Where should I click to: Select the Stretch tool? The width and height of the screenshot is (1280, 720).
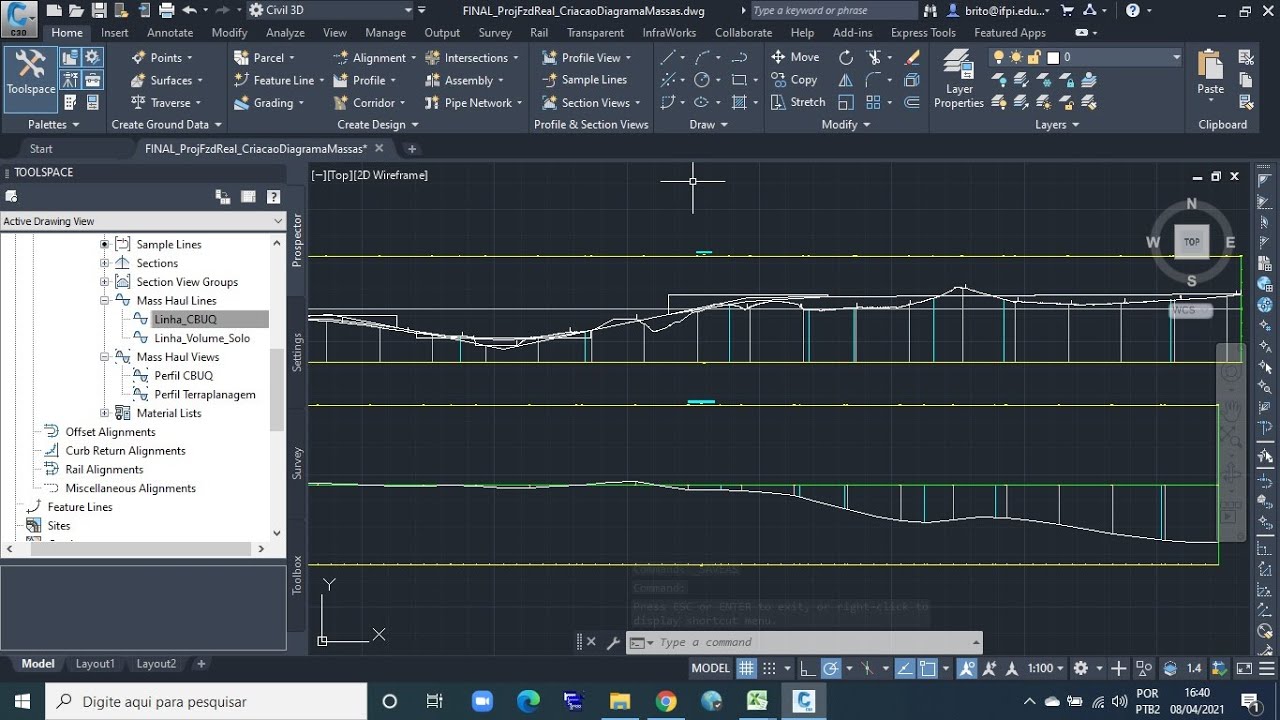click(x=798, y=102)
